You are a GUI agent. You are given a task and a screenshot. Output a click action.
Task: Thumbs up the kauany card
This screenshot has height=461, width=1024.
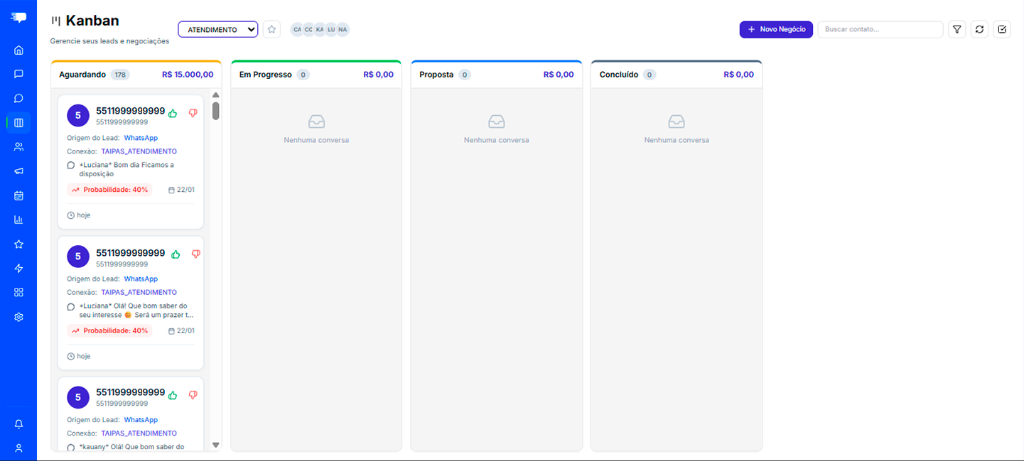pyautogui.click(x=173, y=395)
